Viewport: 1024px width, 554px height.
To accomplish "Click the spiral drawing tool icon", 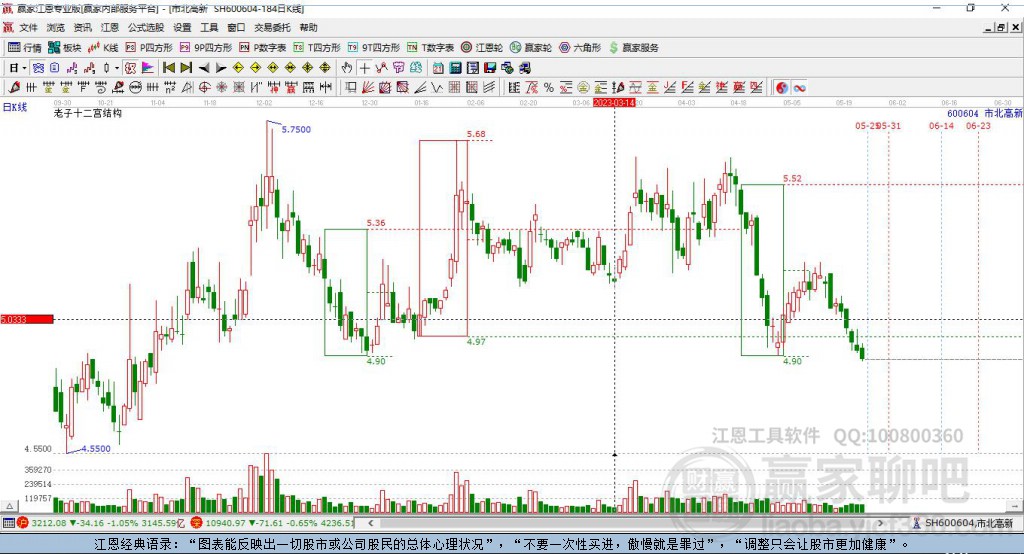I will 101,87.
